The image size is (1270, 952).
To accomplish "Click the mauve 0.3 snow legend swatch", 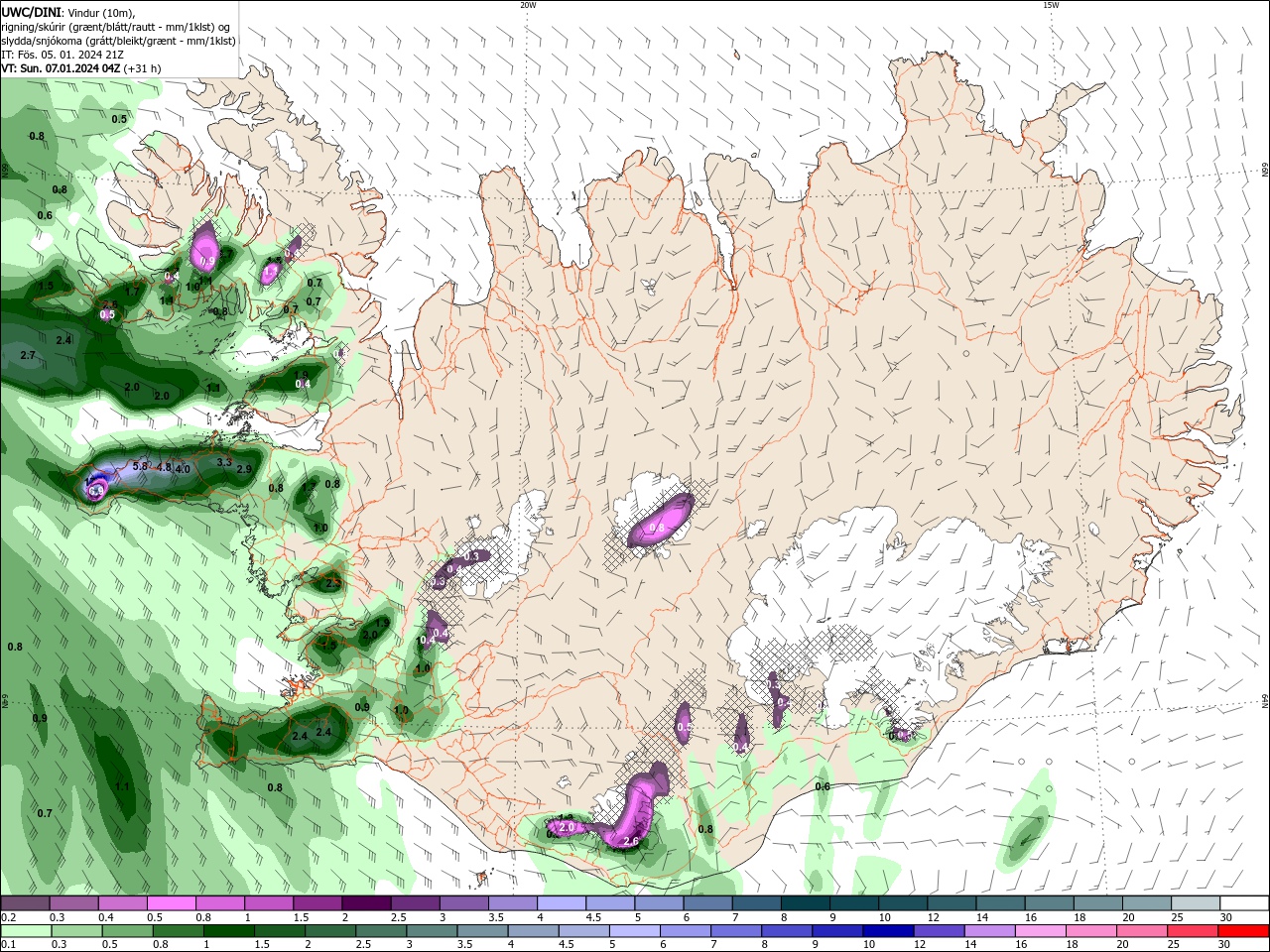I will (73, 903).
